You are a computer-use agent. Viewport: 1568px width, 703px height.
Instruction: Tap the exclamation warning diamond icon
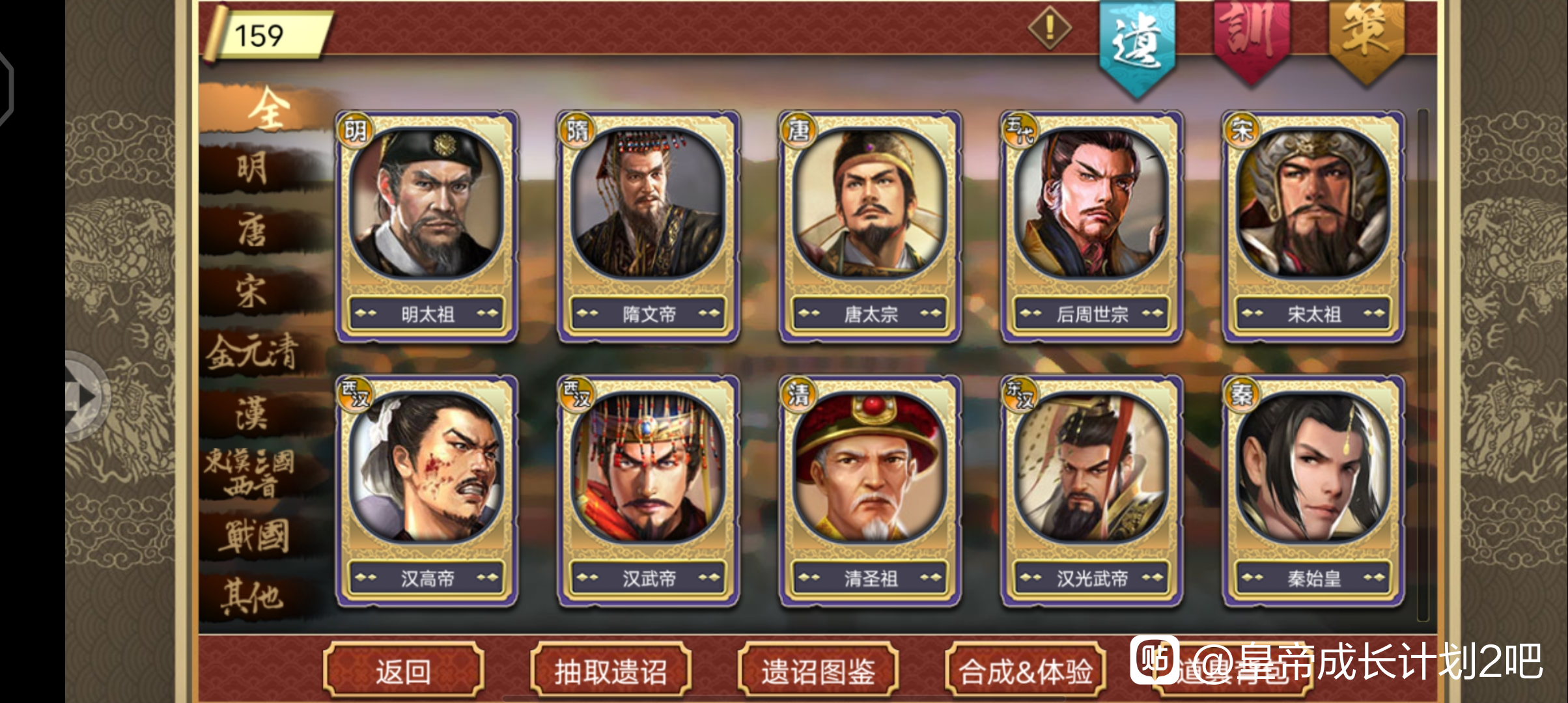pos(1049,29)
